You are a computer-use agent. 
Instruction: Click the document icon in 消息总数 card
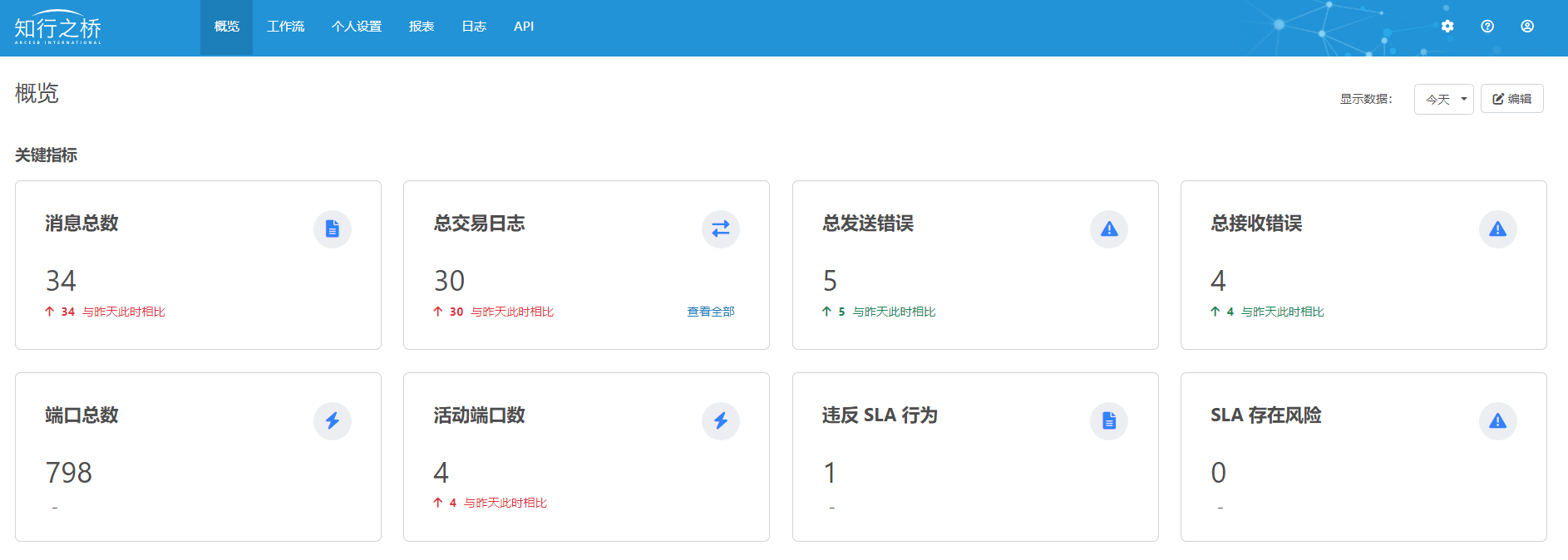pos(333,229)
